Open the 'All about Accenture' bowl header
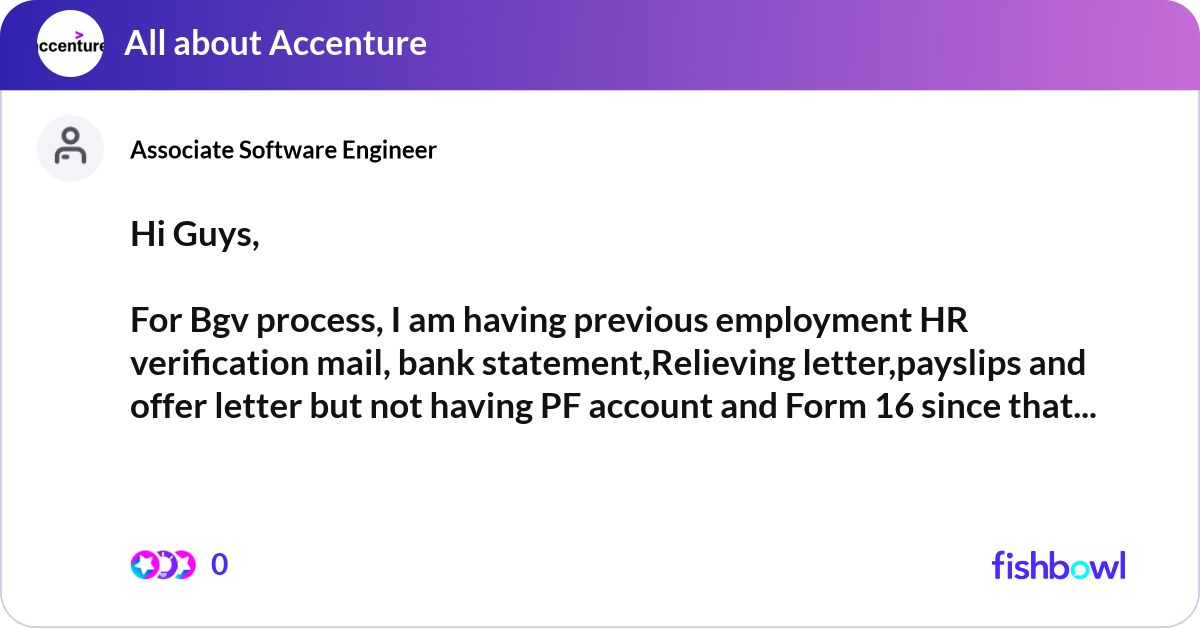Screen dimensions: 1200x628 pyautogui.click(x=276, y=44)
